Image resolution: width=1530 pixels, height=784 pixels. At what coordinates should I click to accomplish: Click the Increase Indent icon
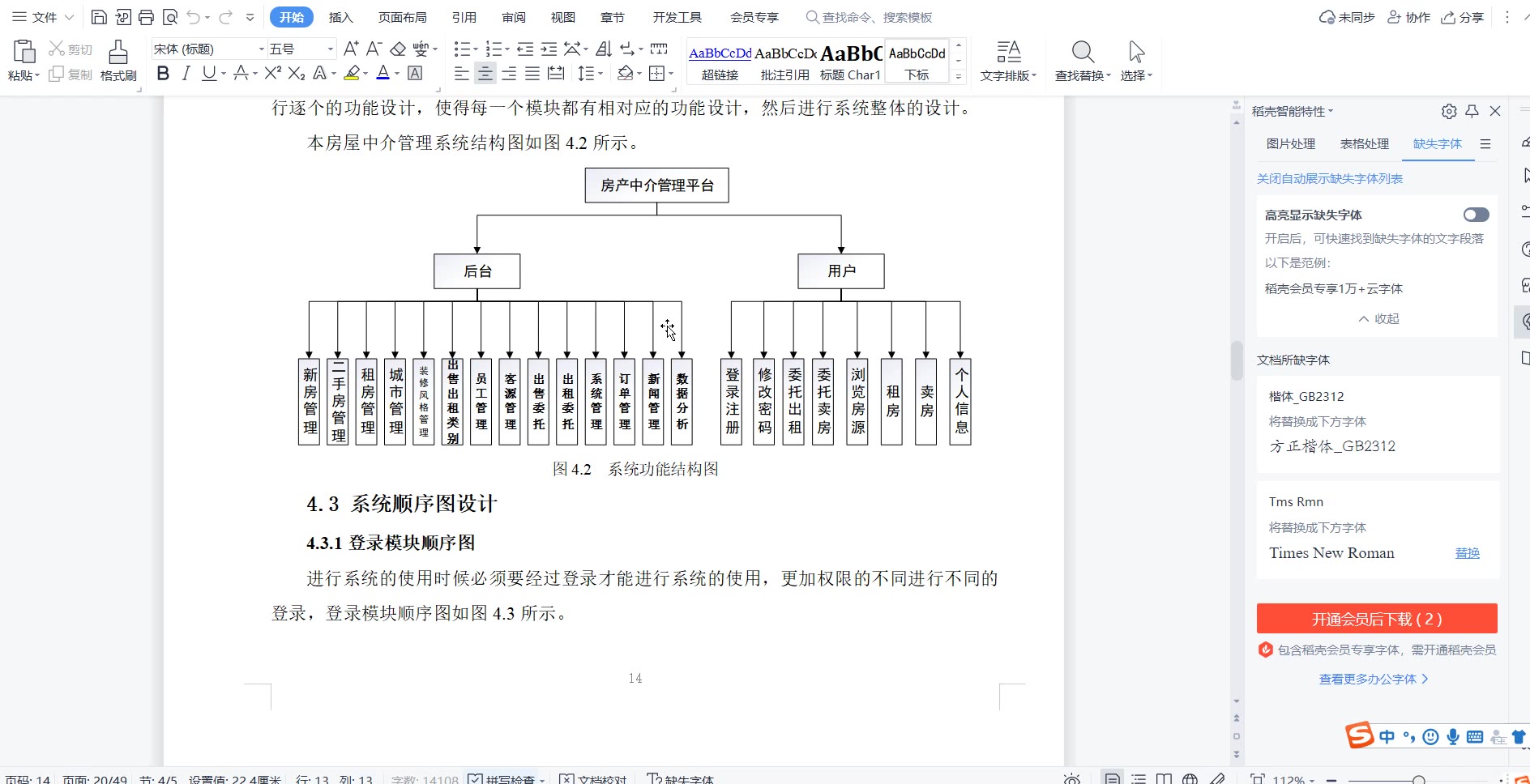pos(549,49)
